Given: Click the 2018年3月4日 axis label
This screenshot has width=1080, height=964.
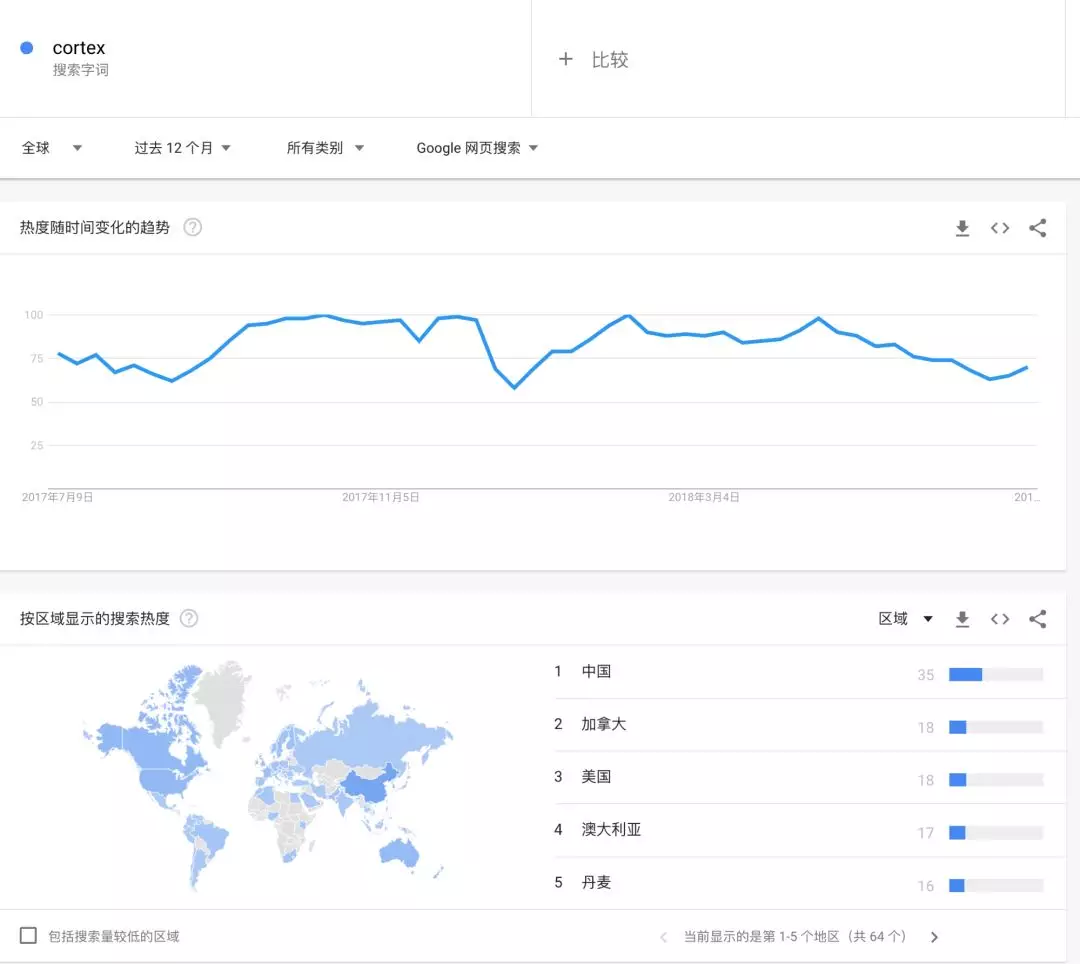Looking at the screenshot, I should [703, 497].
